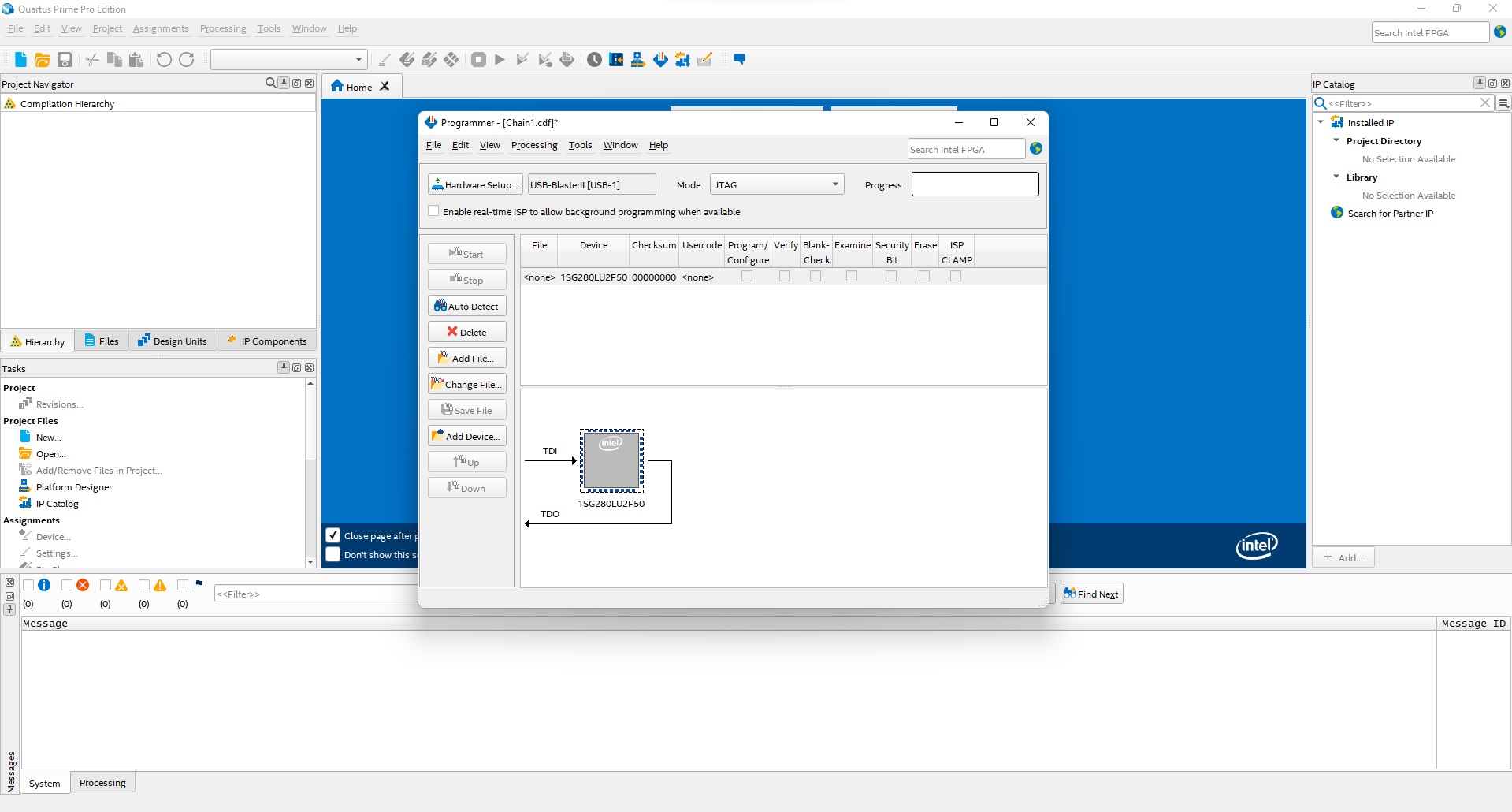Switch to the Design Units tab
Viewport: 1512px width, 812px height.
pyautogui.click(x=173, y=341)
